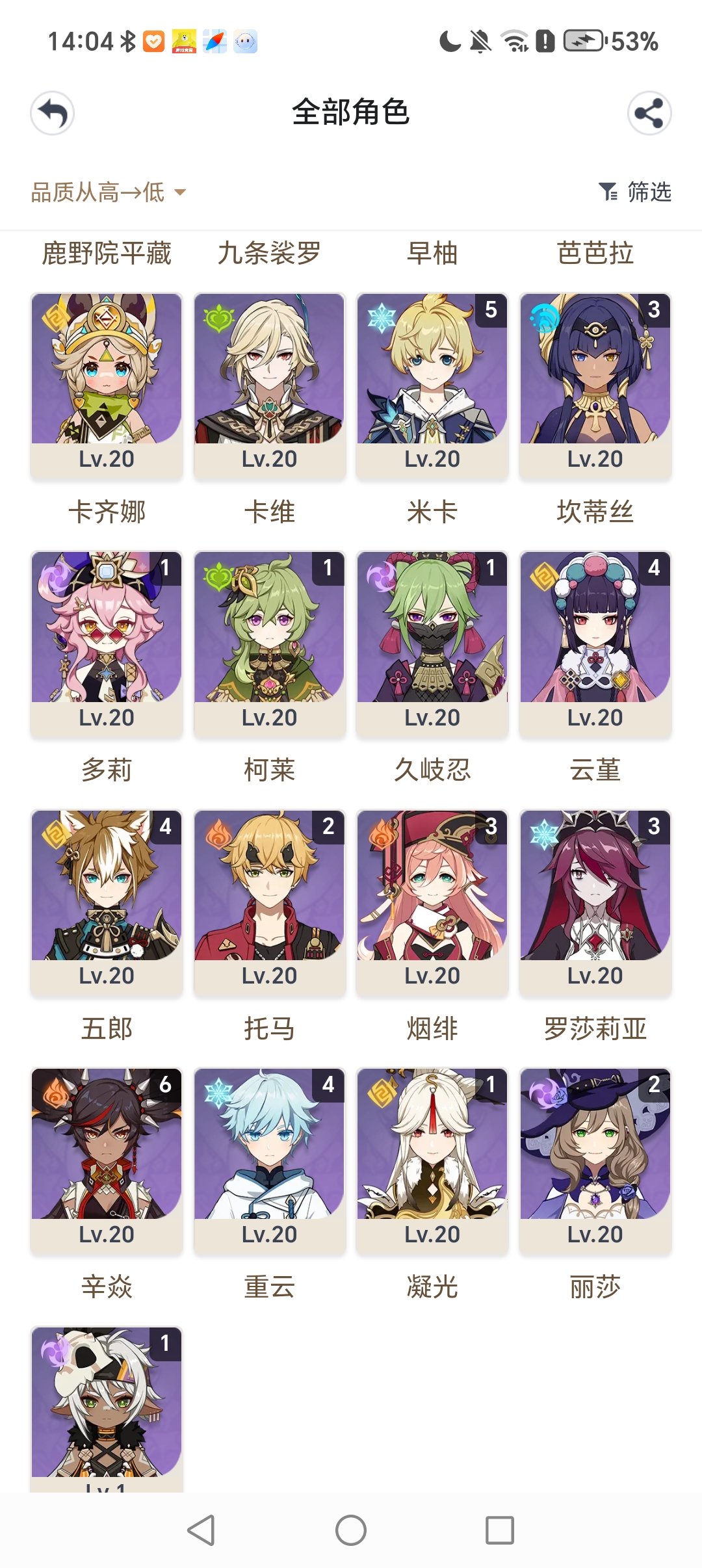The image size is (702, 1568).
Task: Tap the back arrow icon
Action: [x=52, y=113]
